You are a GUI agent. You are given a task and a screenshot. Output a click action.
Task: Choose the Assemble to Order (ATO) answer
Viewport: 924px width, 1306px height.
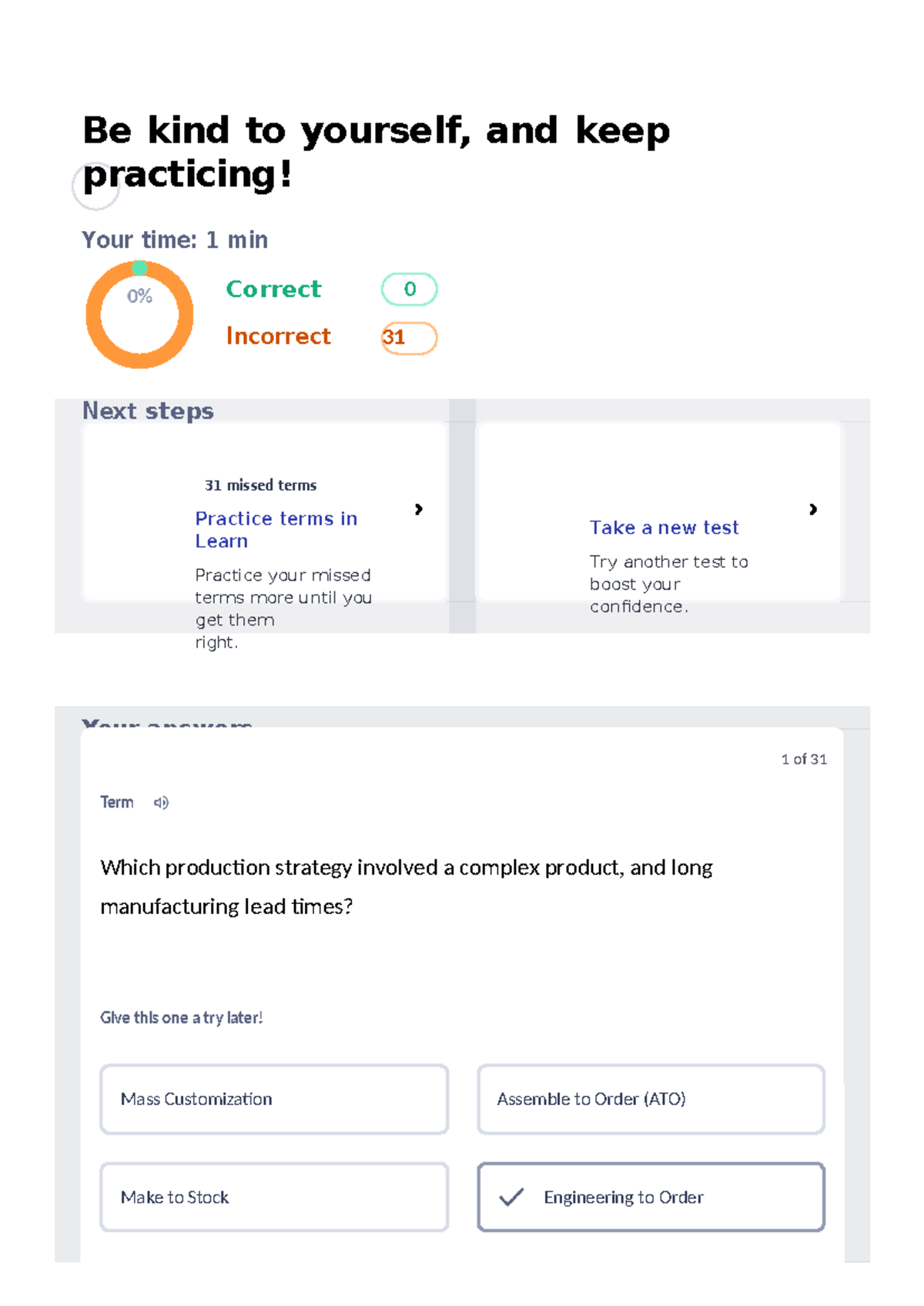[651, 1099]
